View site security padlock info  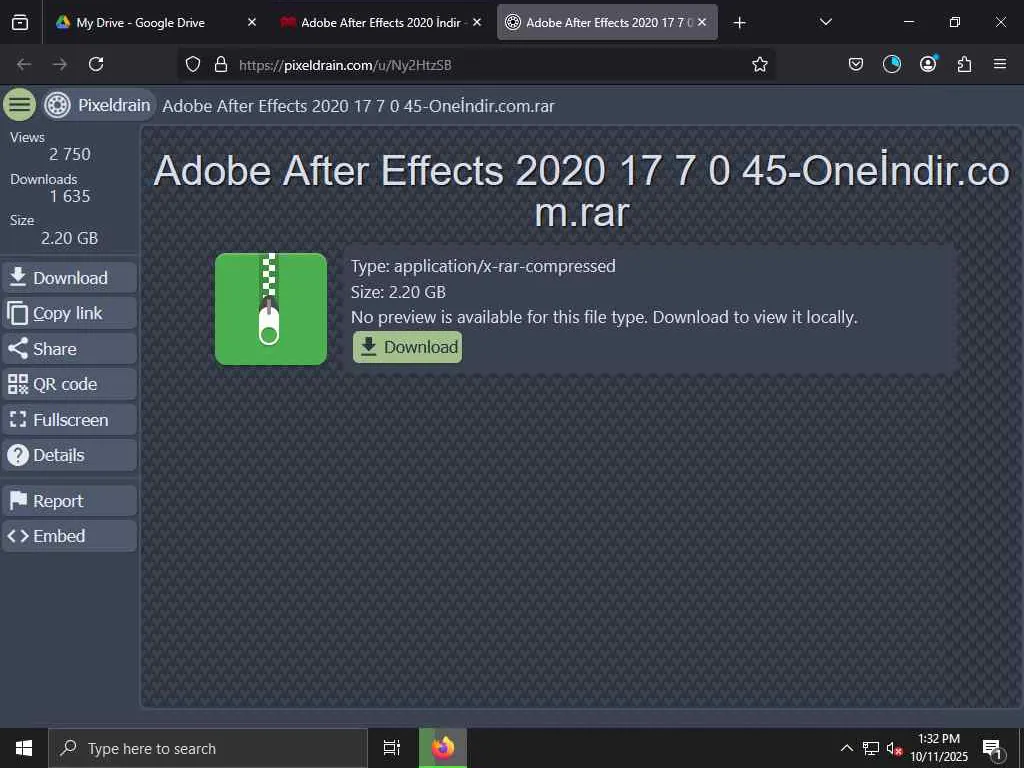click(221, 64)
